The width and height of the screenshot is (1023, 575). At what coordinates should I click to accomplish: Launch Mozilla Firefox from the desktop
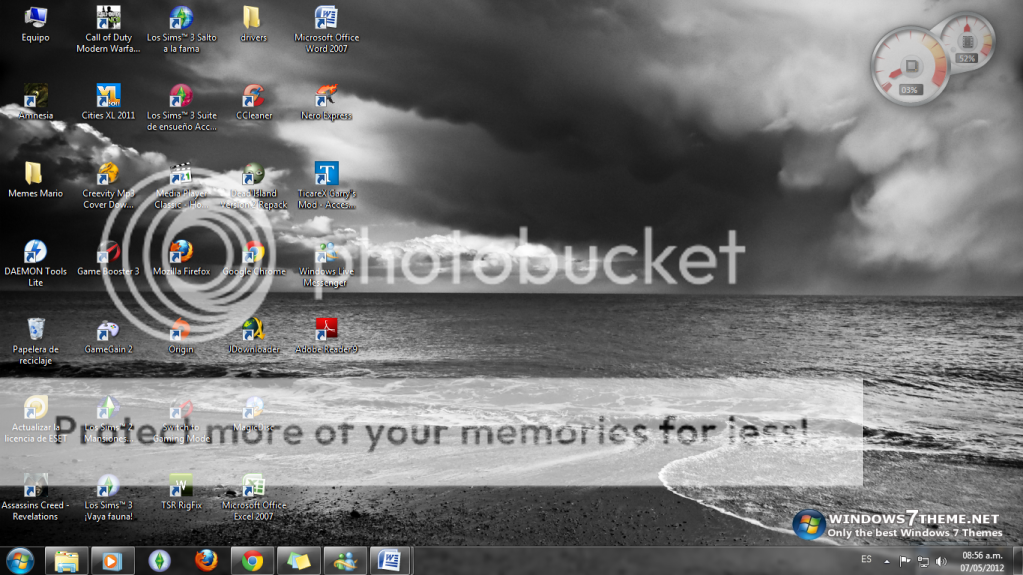tap(181, 252)
